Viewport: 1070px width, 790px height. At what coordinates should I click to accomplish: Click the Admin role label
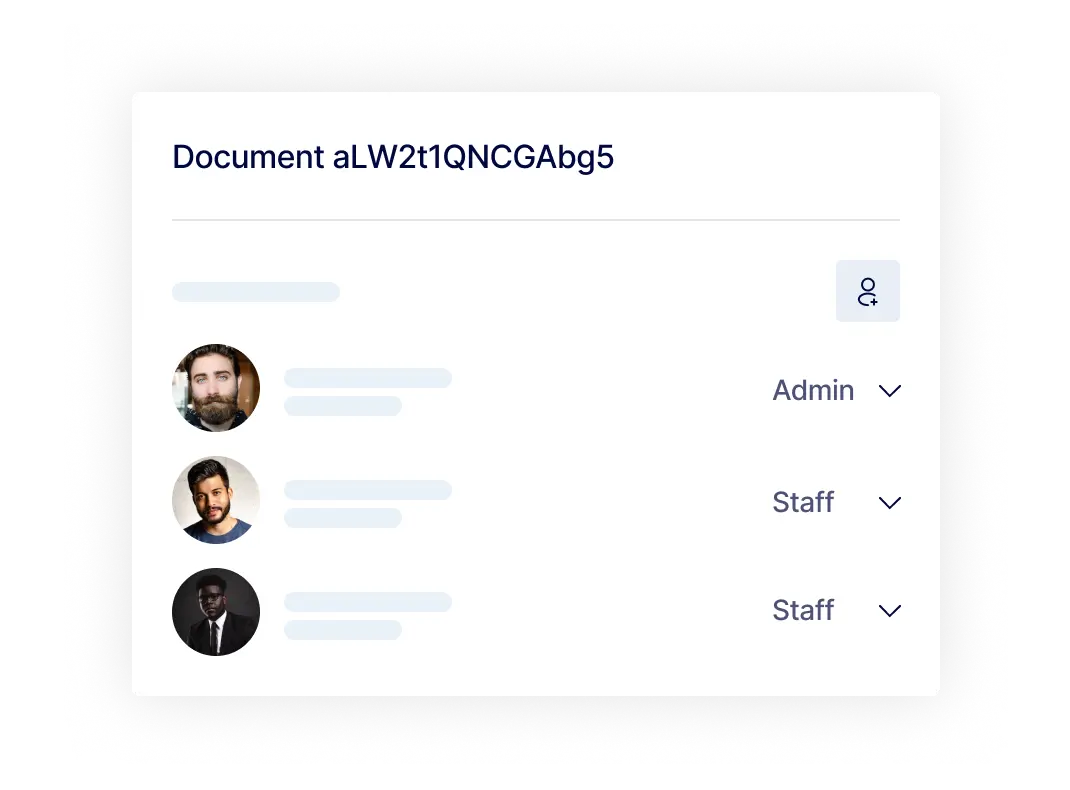(x=813, y=390)
